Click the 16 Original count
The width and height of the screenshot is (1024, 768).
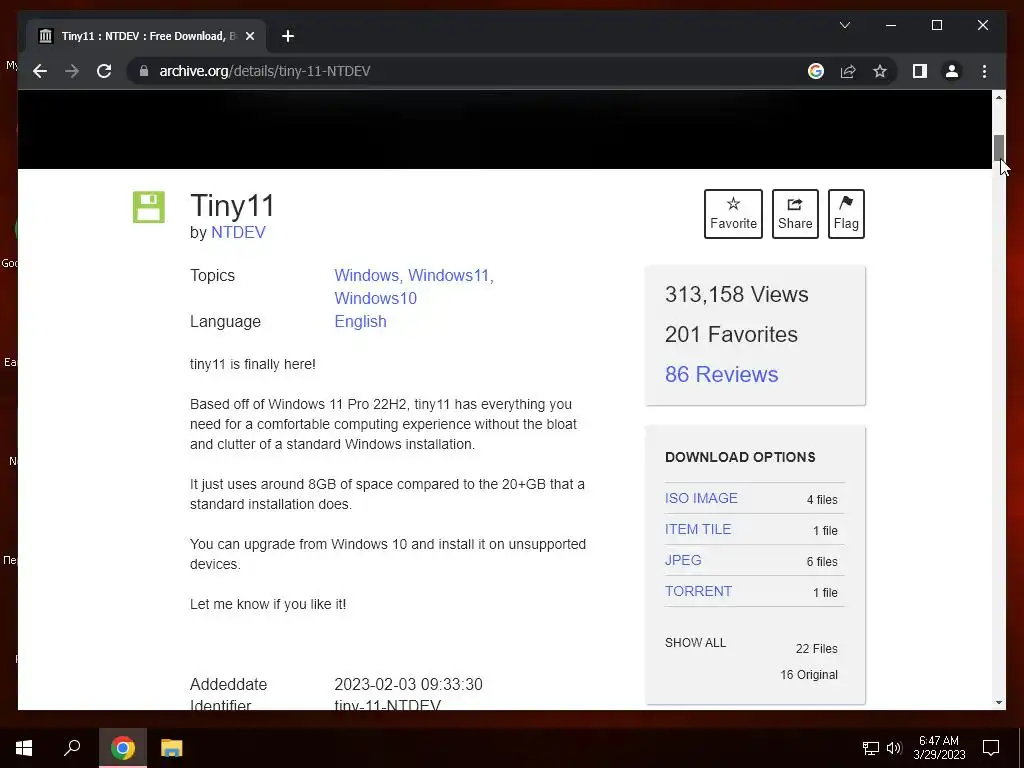808,675
